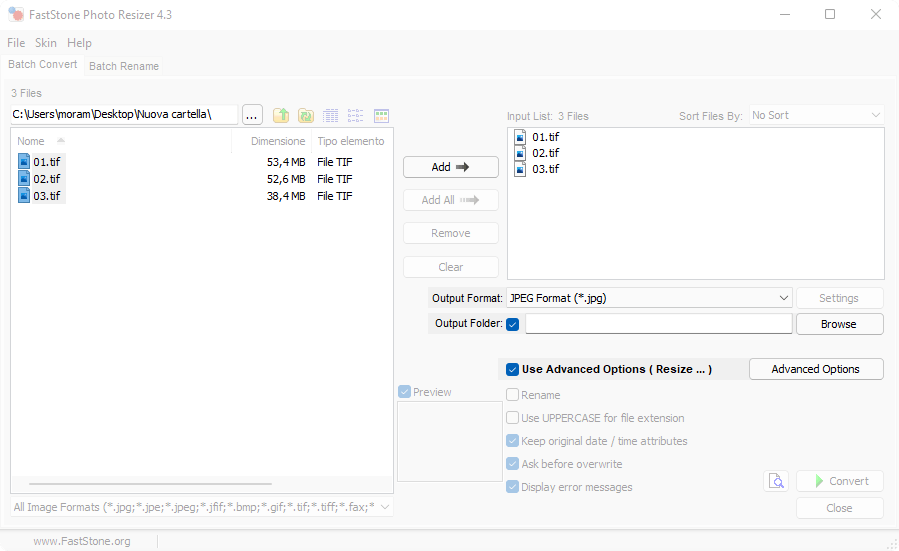Select 03.tif name in source file list
Viewport: 899px width, 551px height.
(46, 196)
